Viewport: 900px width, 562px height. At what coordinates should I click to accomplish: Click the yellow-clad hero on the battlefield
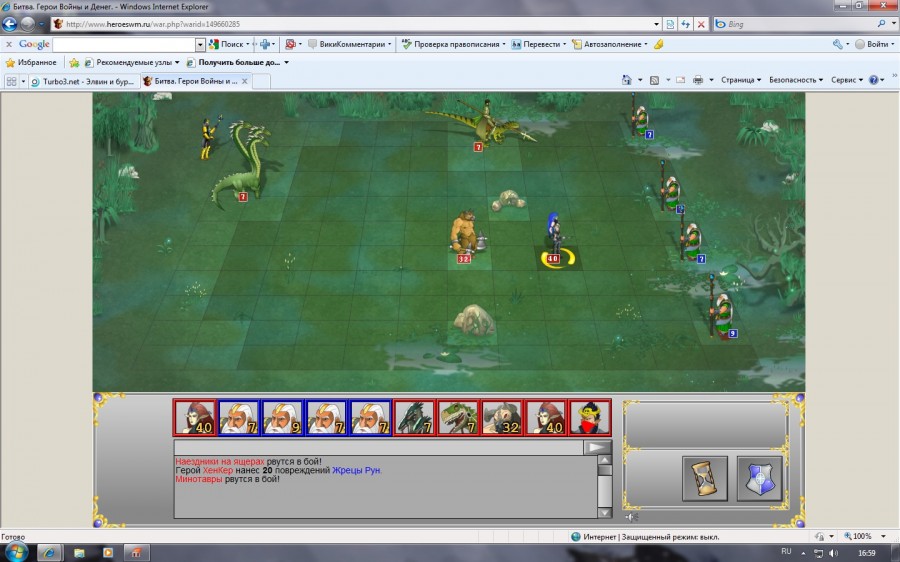coord(210,137)
